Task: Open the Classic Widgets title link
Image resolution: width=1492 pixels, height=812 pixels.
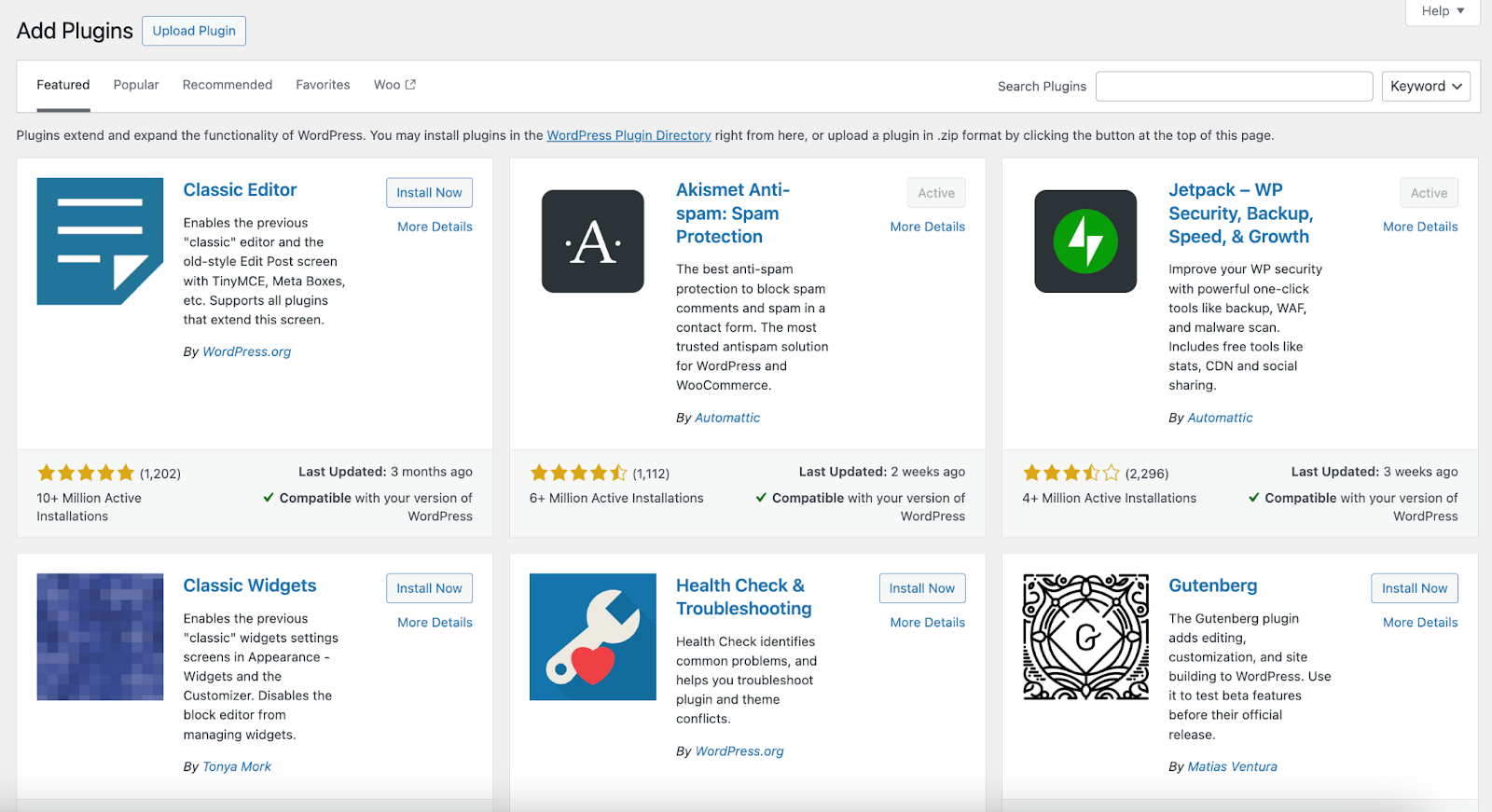Action: pos(250,585)
